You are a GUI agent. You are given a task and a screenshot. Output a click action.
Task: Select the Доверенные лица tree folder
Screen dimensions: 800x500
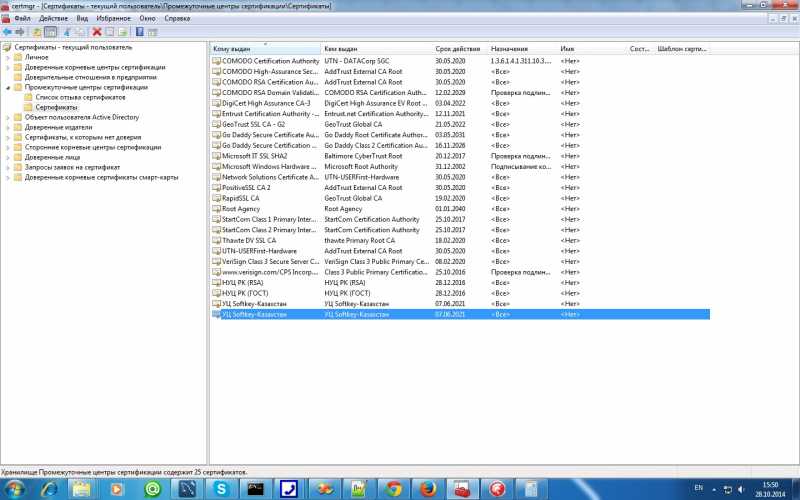(46, 158)
